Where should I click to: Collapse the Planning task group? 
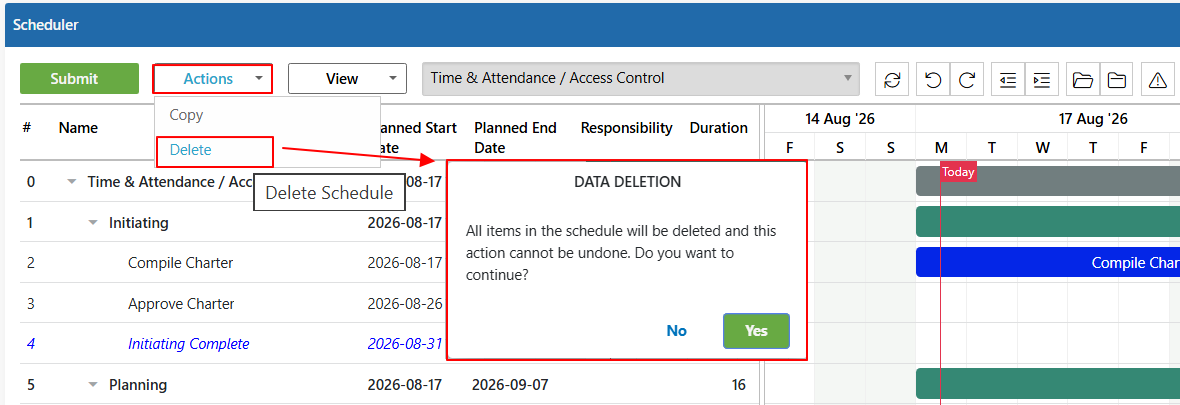tap(93, 385)
